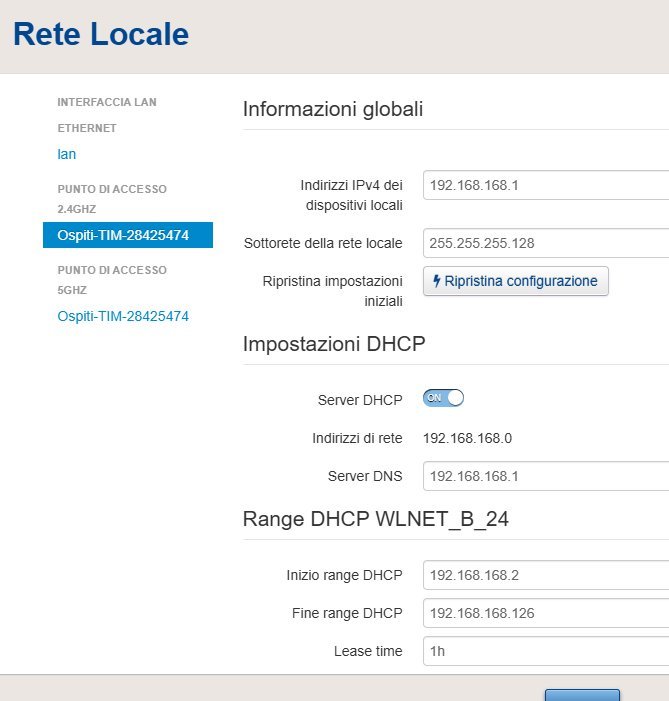Focus the Inizio range DHCP field
The width and height of the screenshot is (669, 701).
(545, 575)
